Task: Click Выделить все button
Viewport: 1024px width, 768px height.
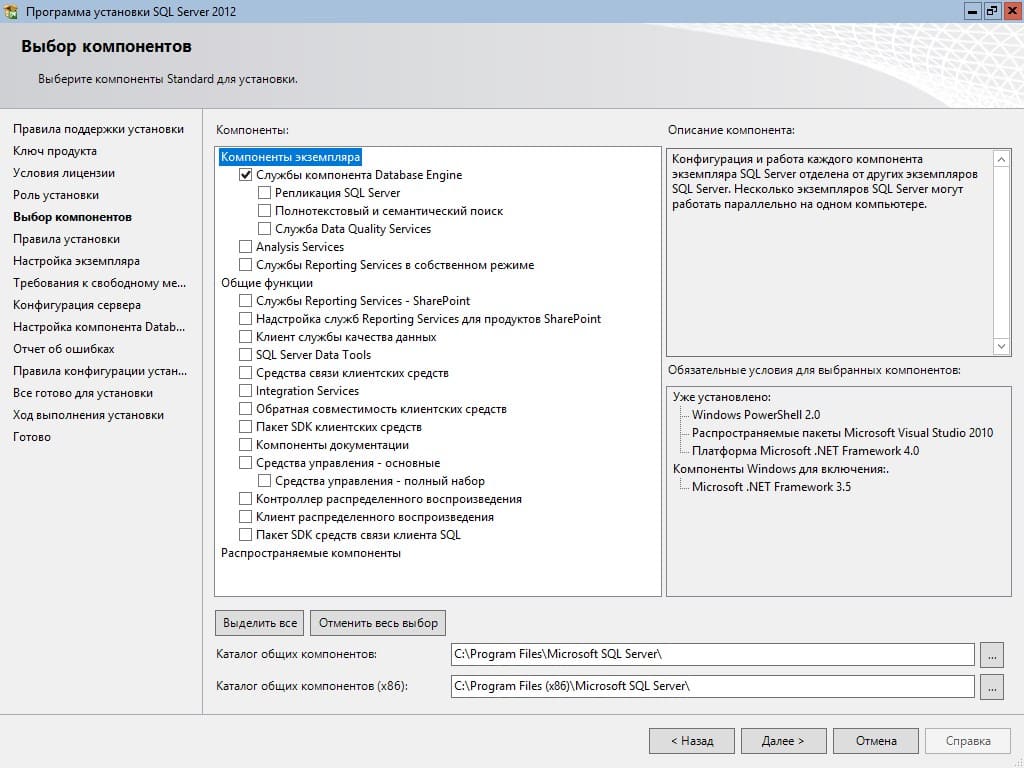Action: pos(260,623)
